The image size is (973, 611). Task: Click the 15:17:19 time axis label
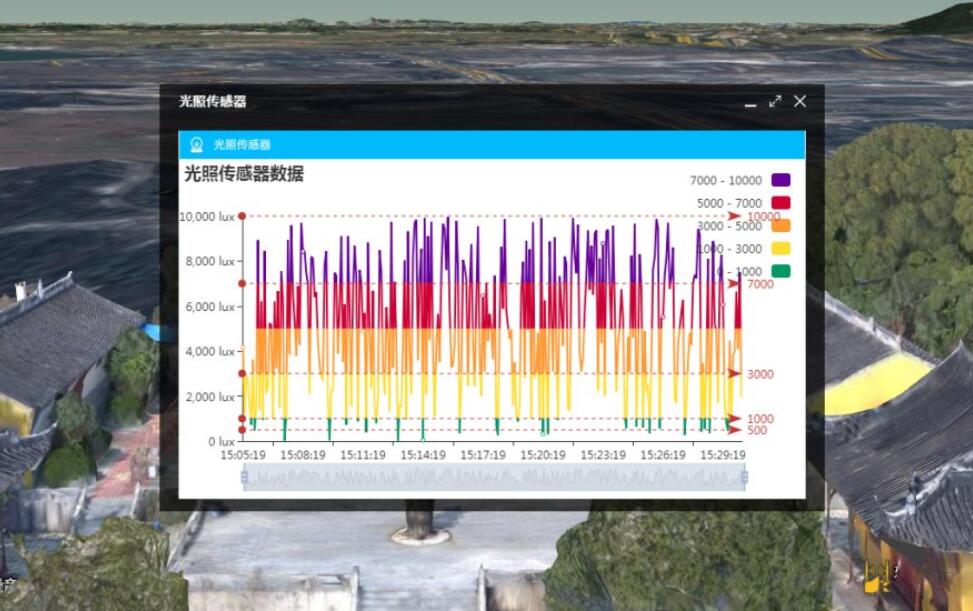click(x=483, y=455)
